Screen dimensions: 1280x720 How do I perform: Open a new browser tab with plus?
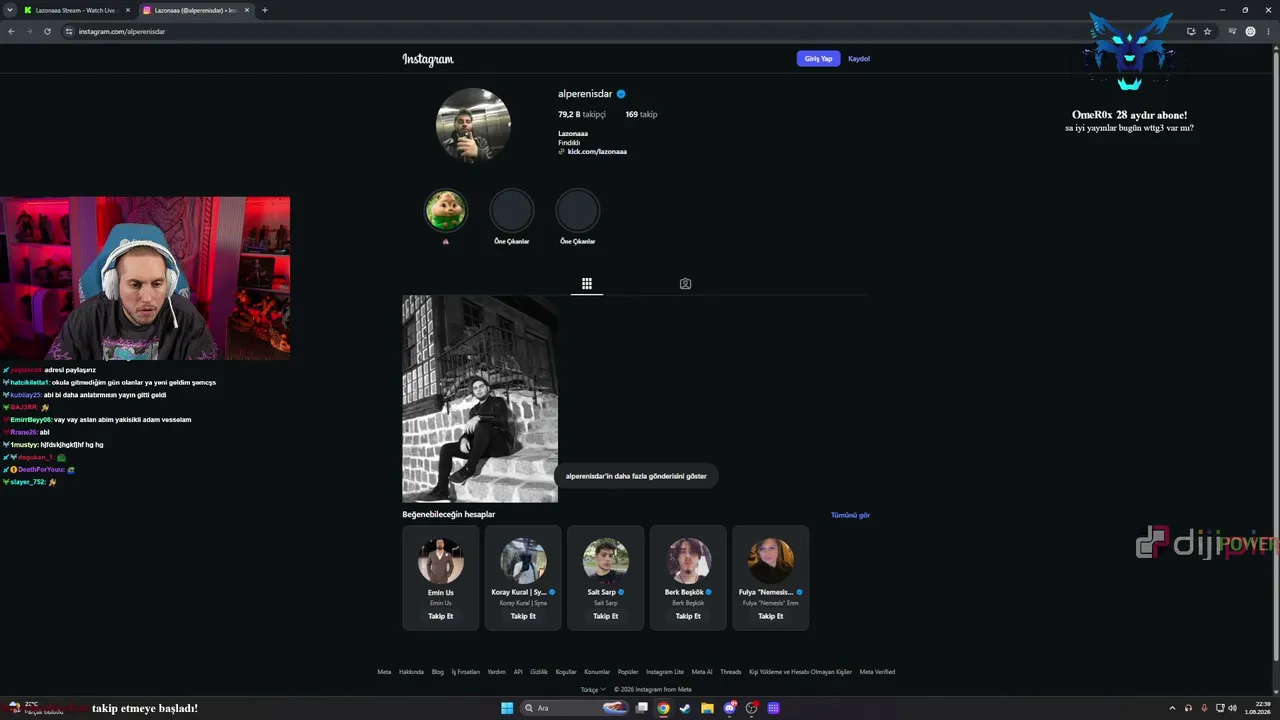[264, 10]
